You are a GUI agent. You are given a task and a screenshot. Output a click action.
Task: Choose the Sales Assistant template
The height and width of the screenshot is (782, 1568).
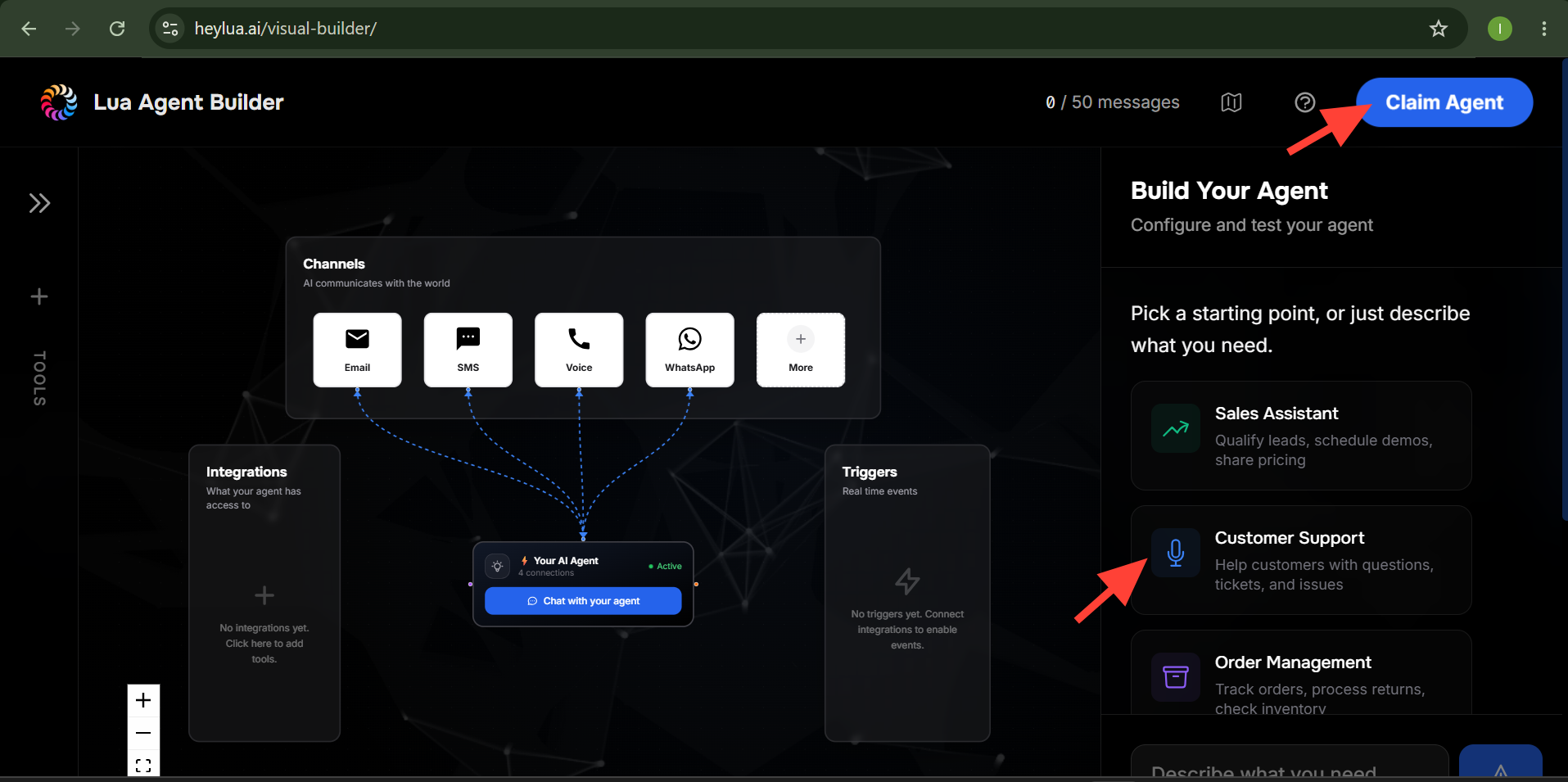1301,436
